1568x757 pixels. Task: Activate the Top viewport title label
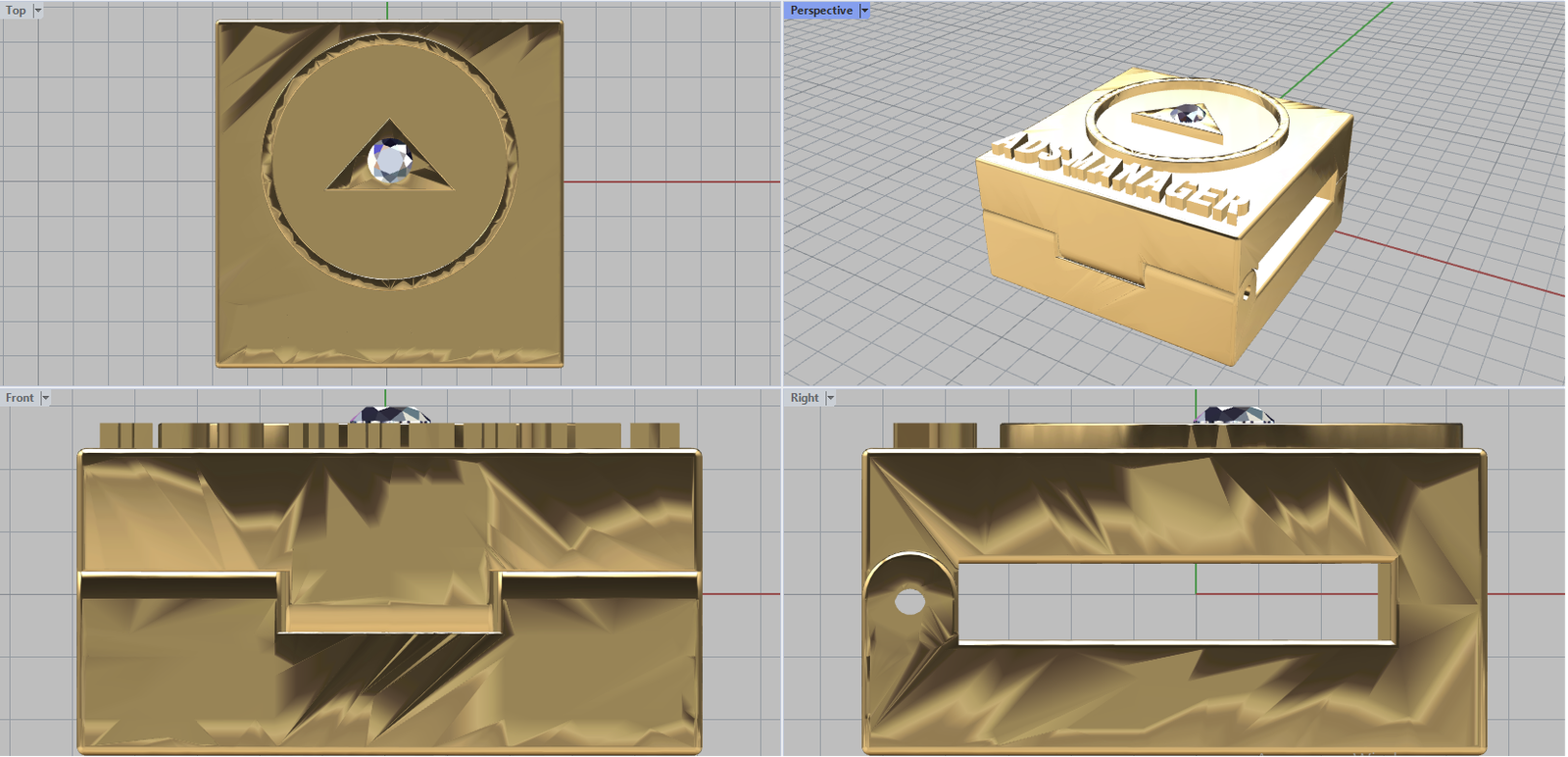click(x=17, y=11)
